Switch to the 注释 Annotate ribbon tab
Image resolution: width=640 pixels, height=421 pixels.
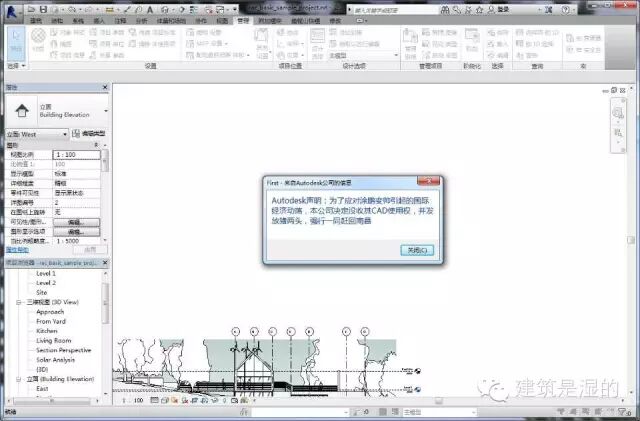tap(120, 20)
